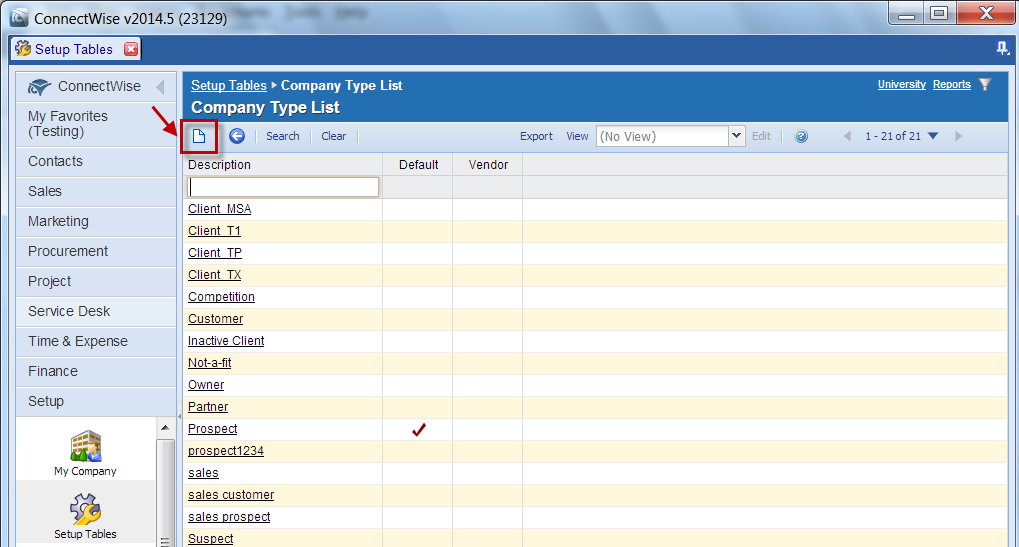Click the blue Back arrow icon
The height and width of the screenshot is (547, 1019).
(x=237, y=136)
